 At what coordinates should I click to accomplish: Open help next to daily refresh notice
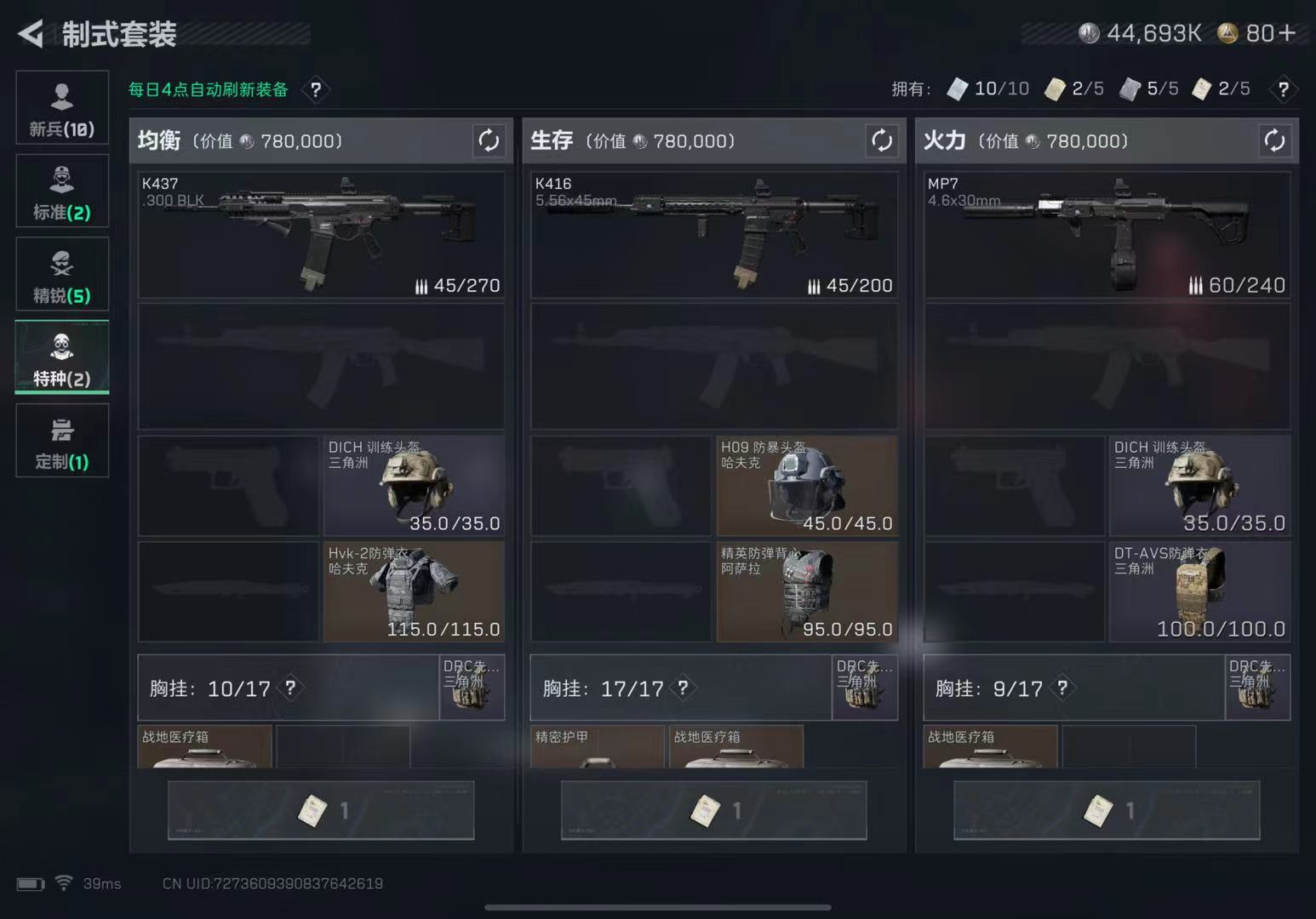tap(316, 89)
